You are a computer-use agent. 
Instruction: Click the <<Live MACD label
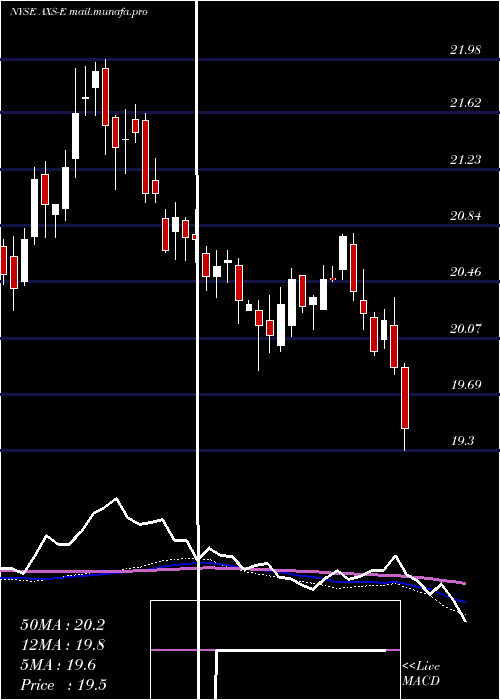[421, 673]
